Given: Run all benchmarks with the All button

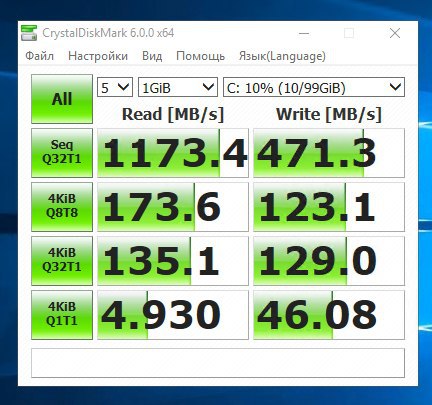Looking at the screenshot, I should coord(62,99).
